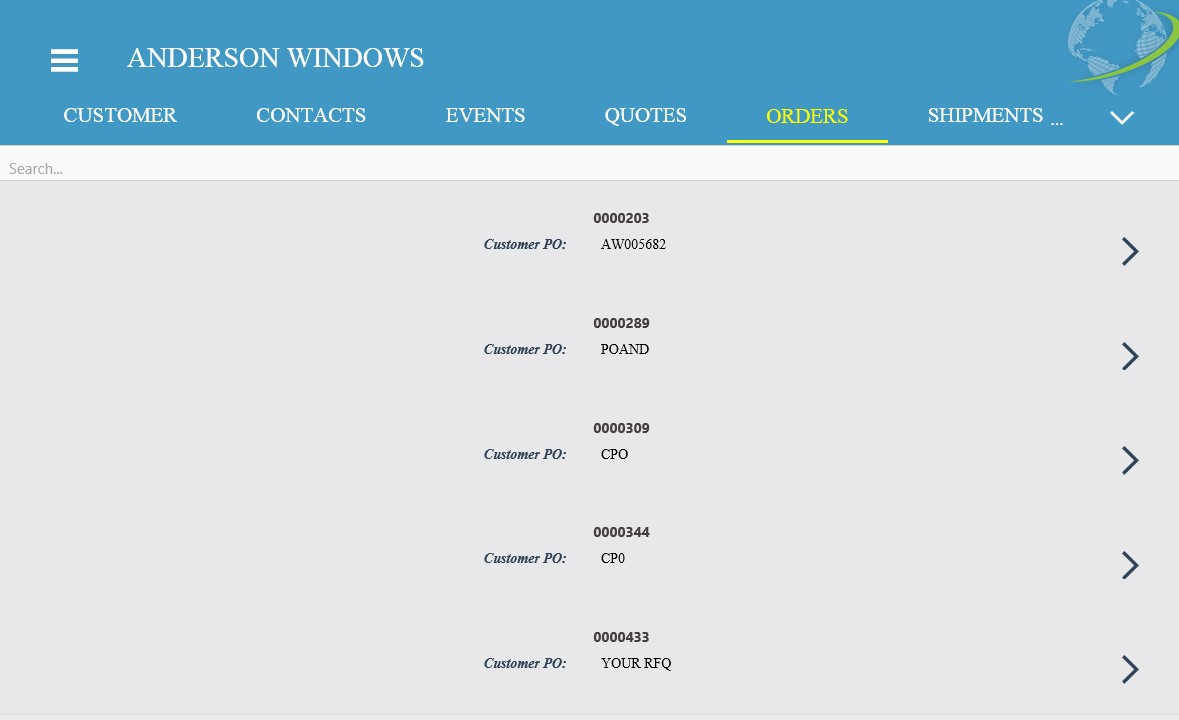The width and height of the screenshot is (1179, 720).
Task: Open order 0000289 with the arrow
Action: point(1130,356)
